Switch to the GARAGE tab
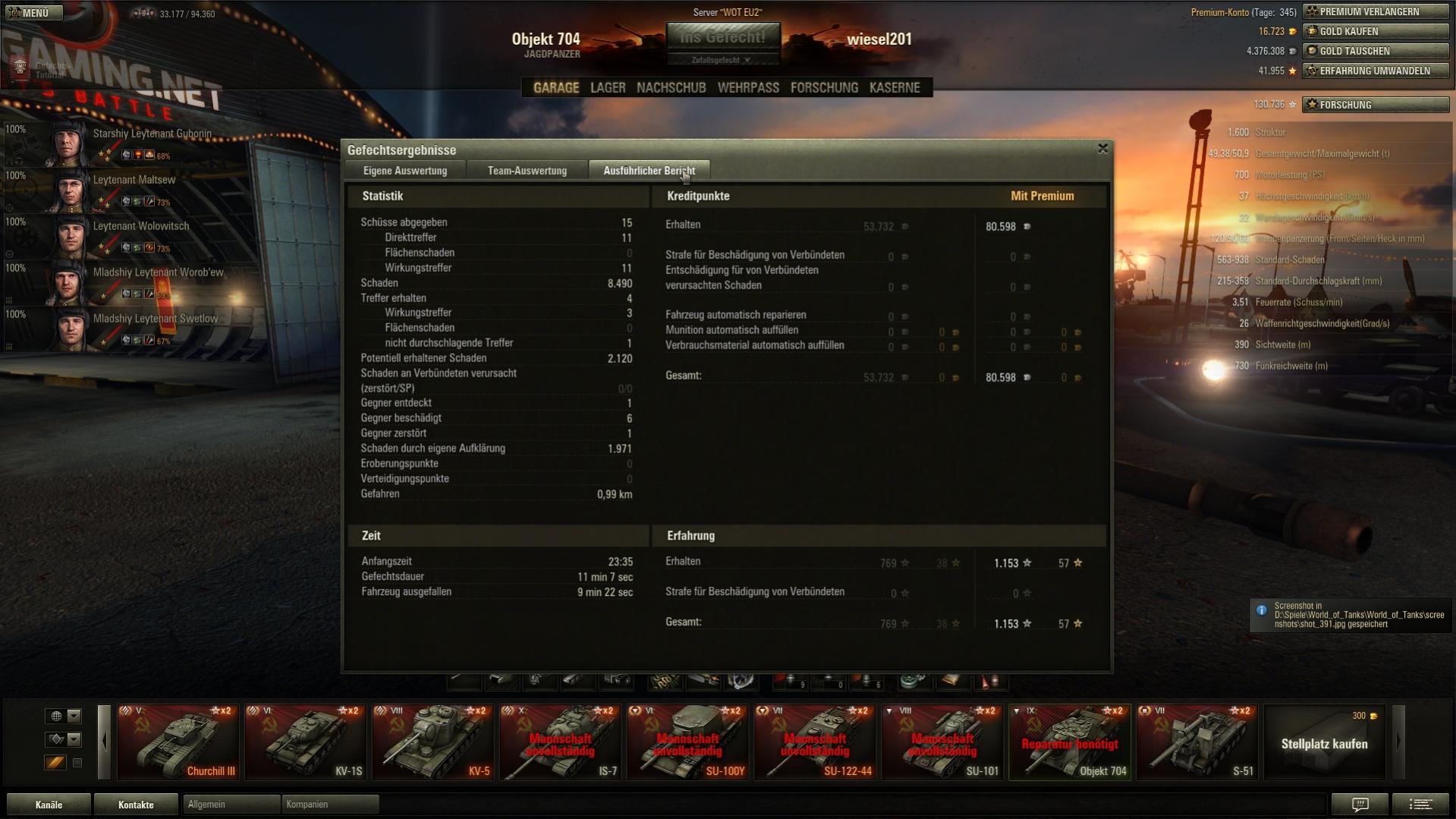The width and height of the screenshot is (1456, 819). tap(555, 87)
